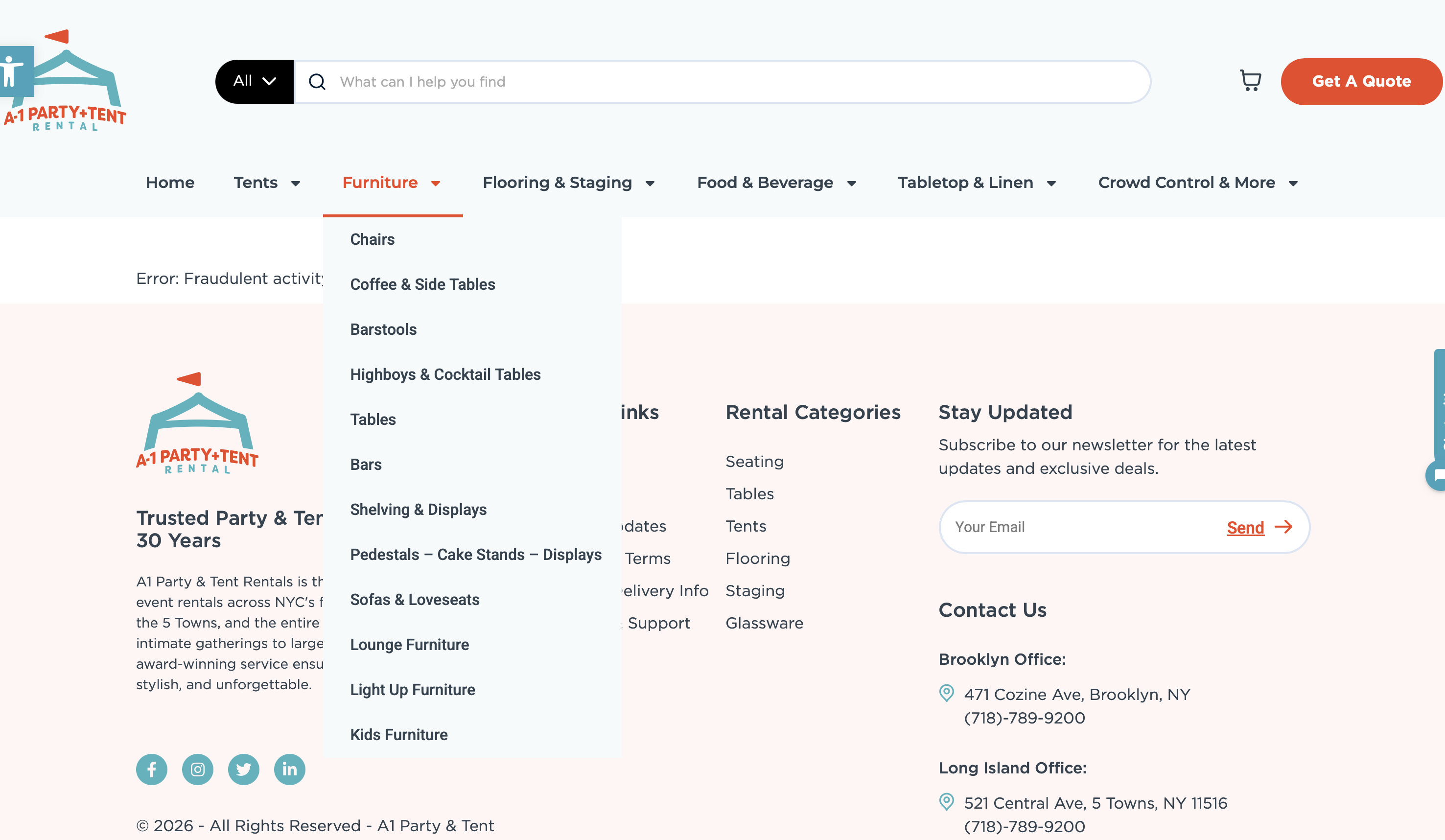Viewport: 1445px width, 840px height.
Task: Open the Tents rental category link
Action: coord(746,526)
